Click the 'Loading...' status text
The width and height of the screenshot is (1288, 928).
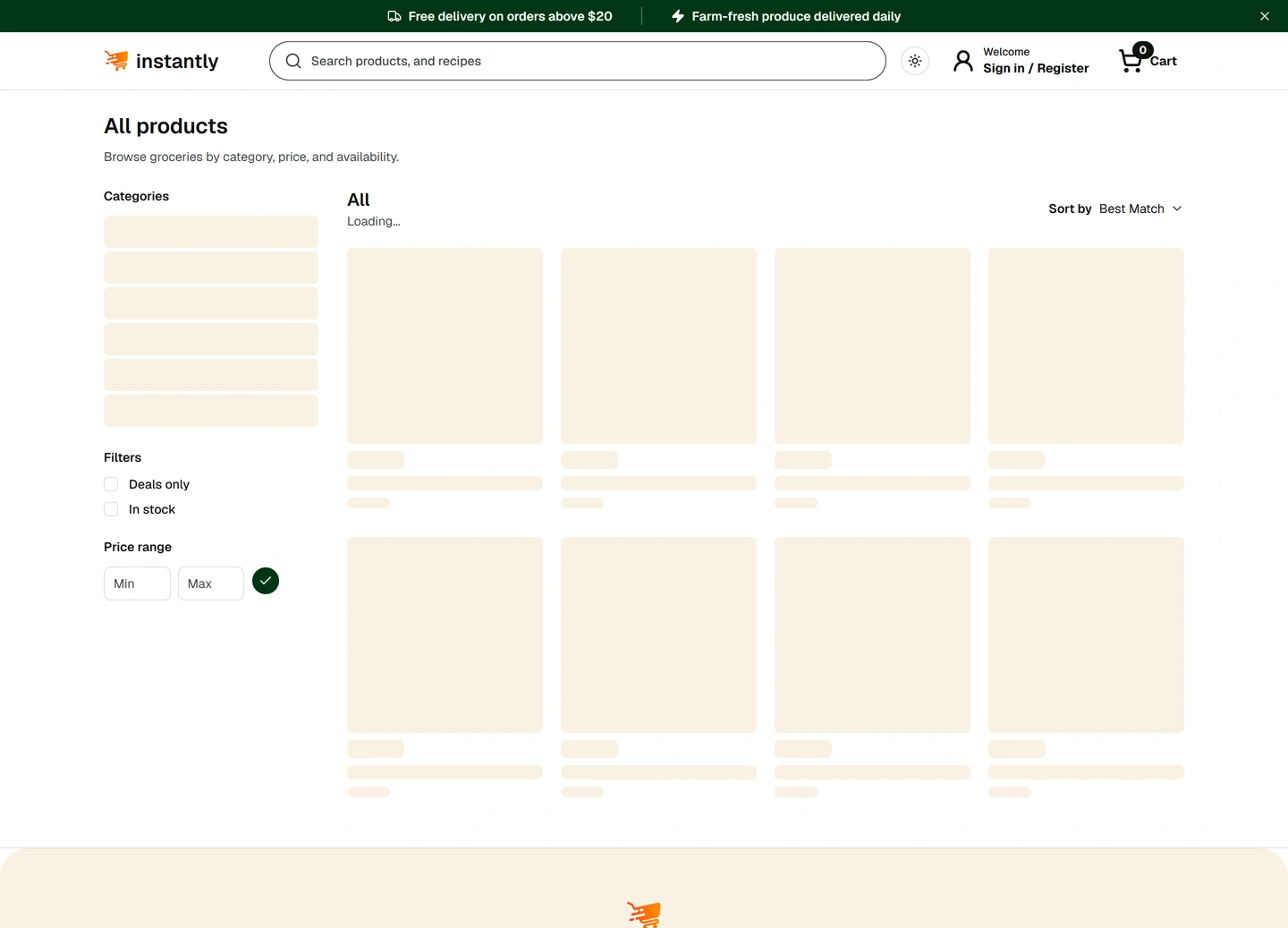tap(374, 221)
